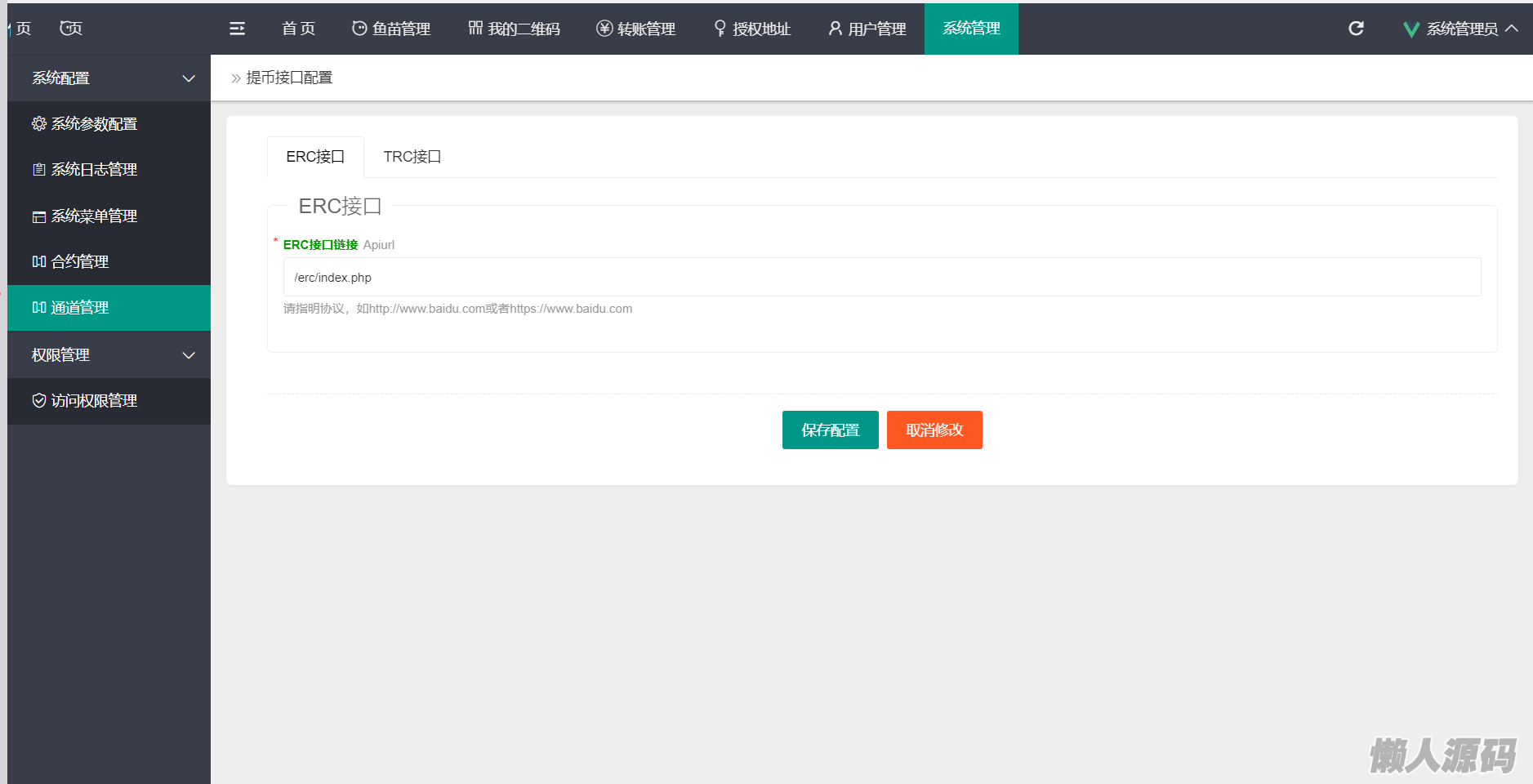Click the key icon next to 授权地址
The width and height of the screenshot is (1533, 784).
[720, 29]
